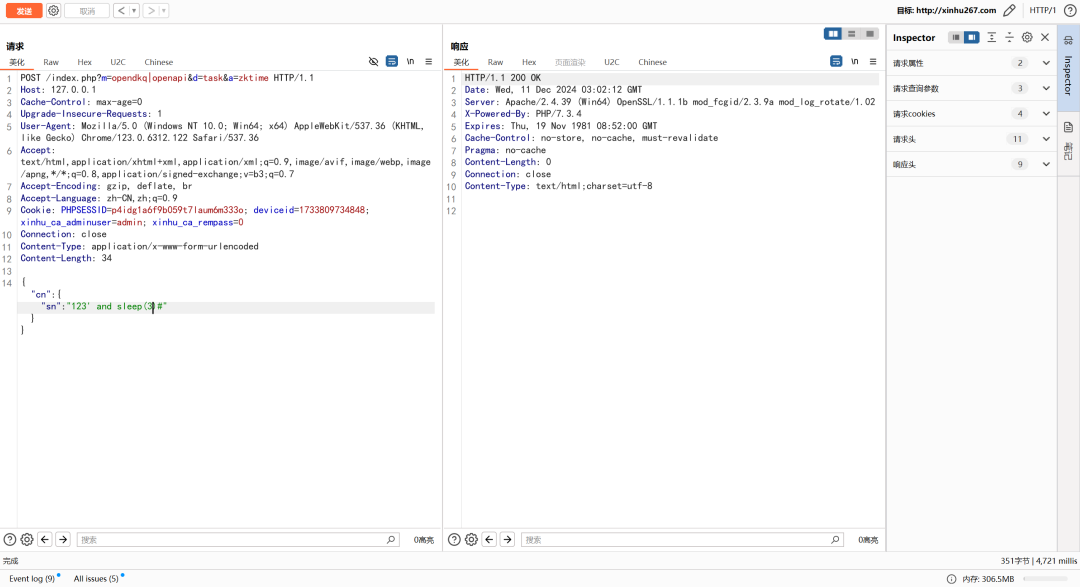The image size is (1080, 587).
Task: Expand 请求头 section chevron
Action: tap(1046, 139)
